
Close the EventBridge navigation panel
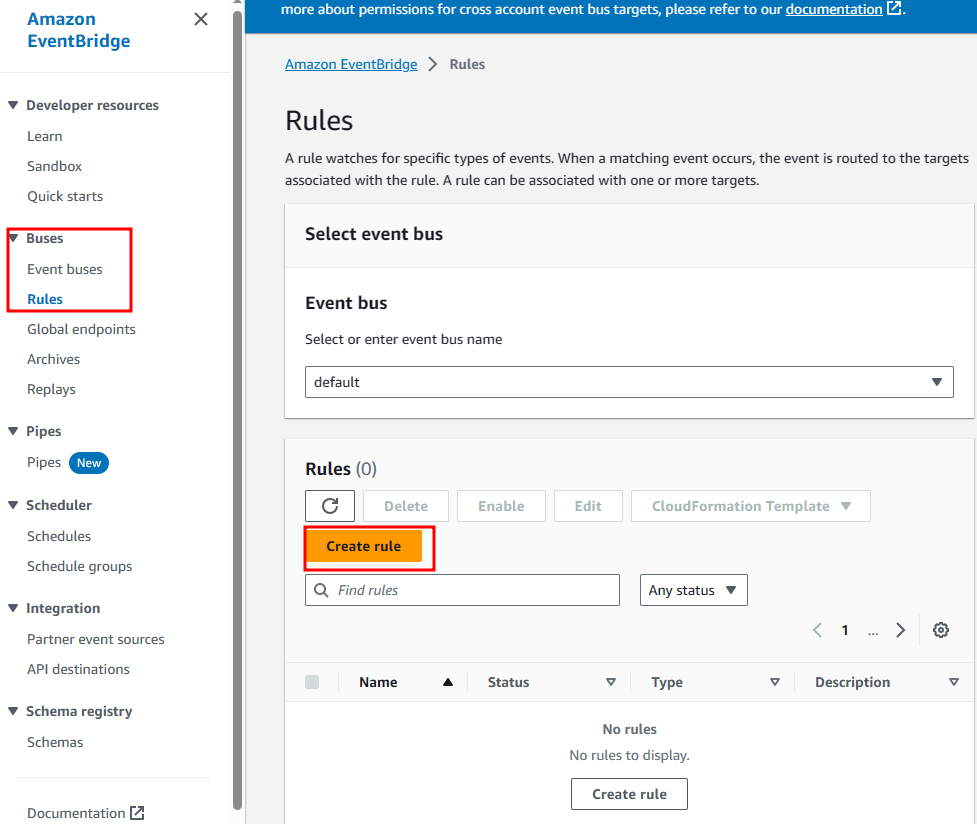(201, 19)
